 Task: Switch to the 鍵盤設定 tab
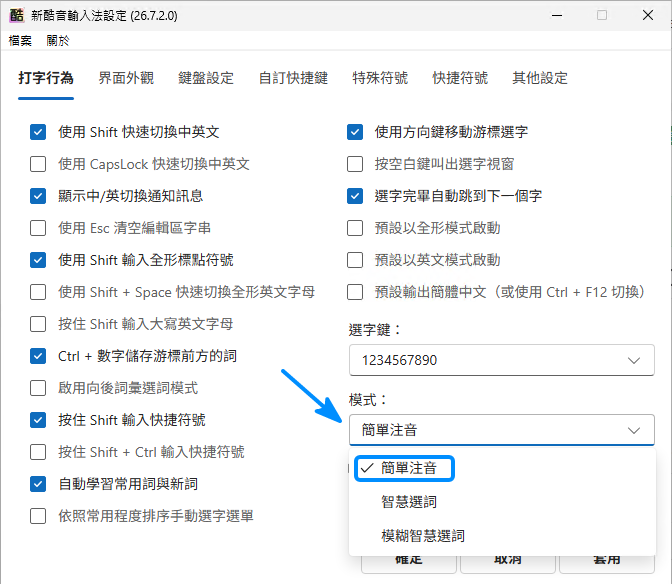[206, 78]
